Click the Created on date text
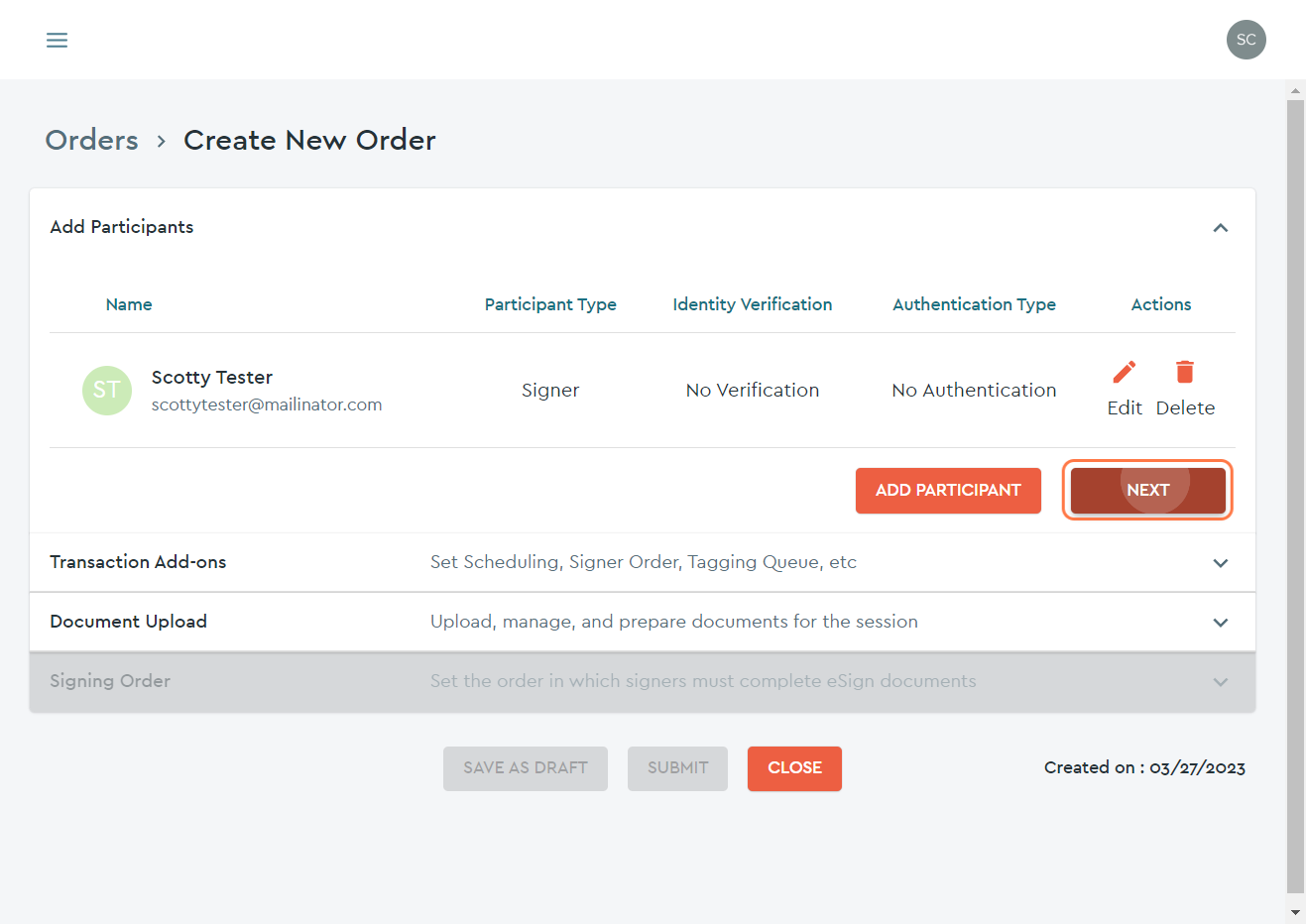Image resolution: width=1306 pixels, height=924 pixels. 1144,767
